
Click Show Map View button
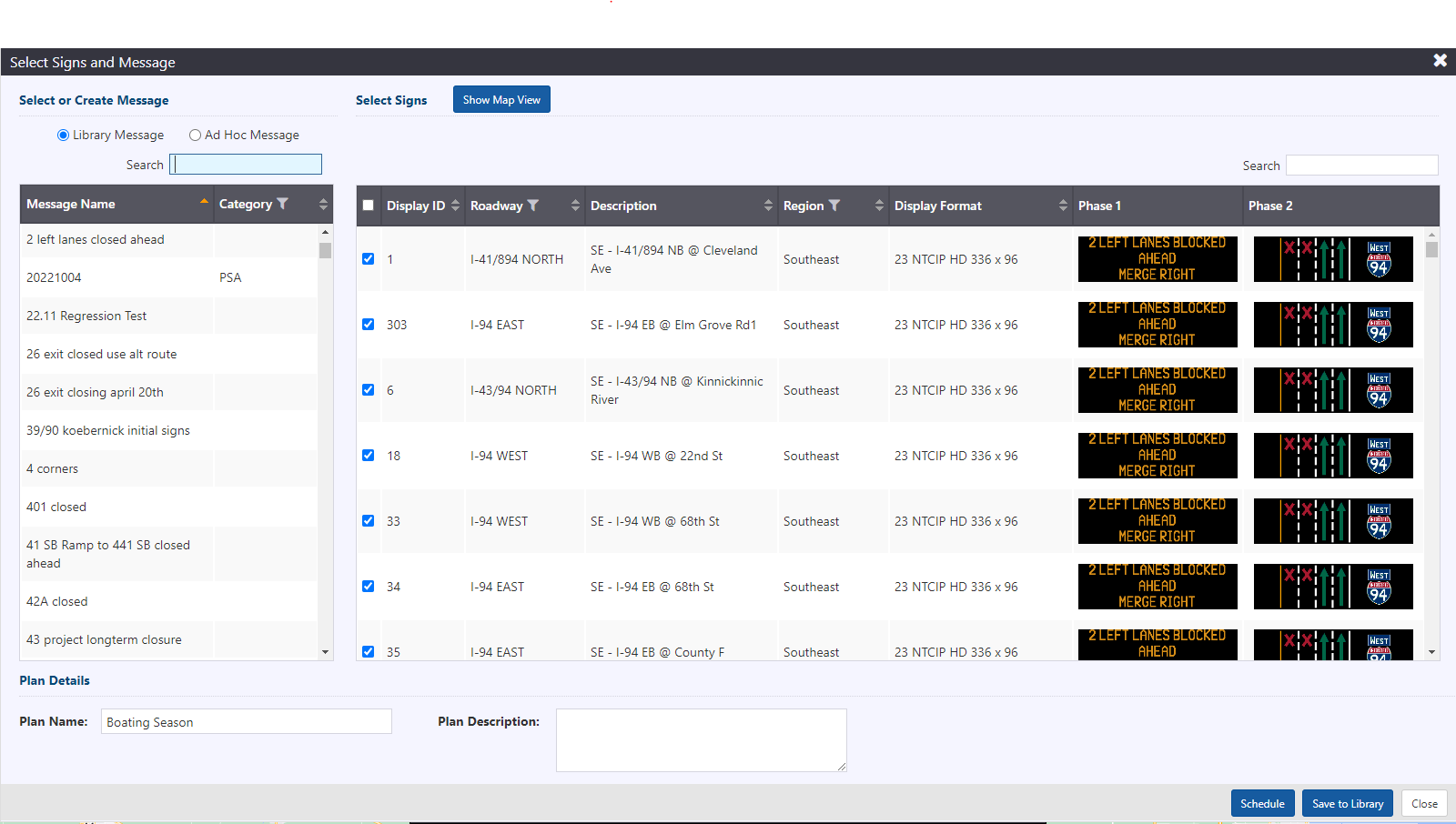point(501,99)
